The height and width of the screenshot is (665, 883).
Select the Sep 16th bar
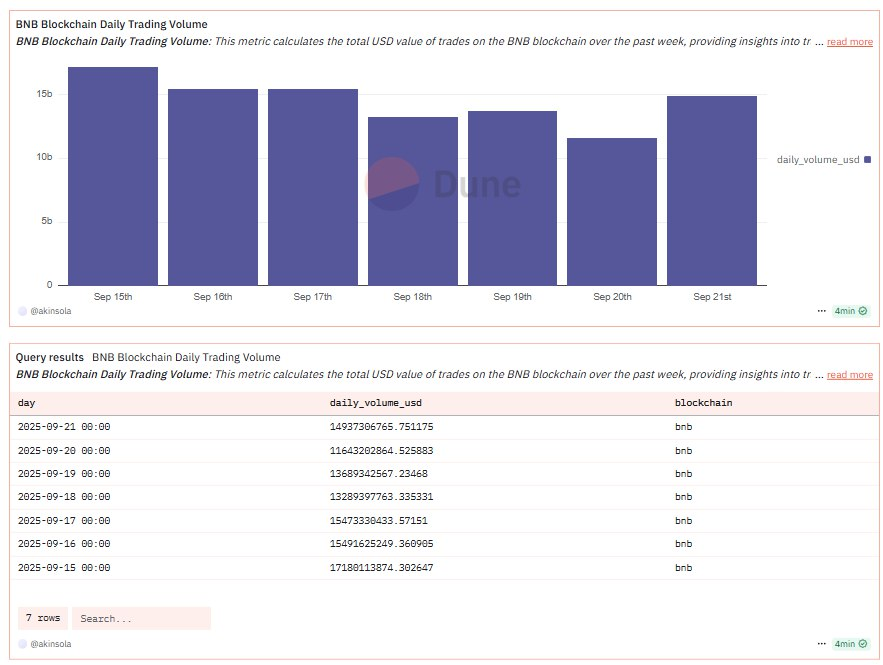[x=213, y=187]
